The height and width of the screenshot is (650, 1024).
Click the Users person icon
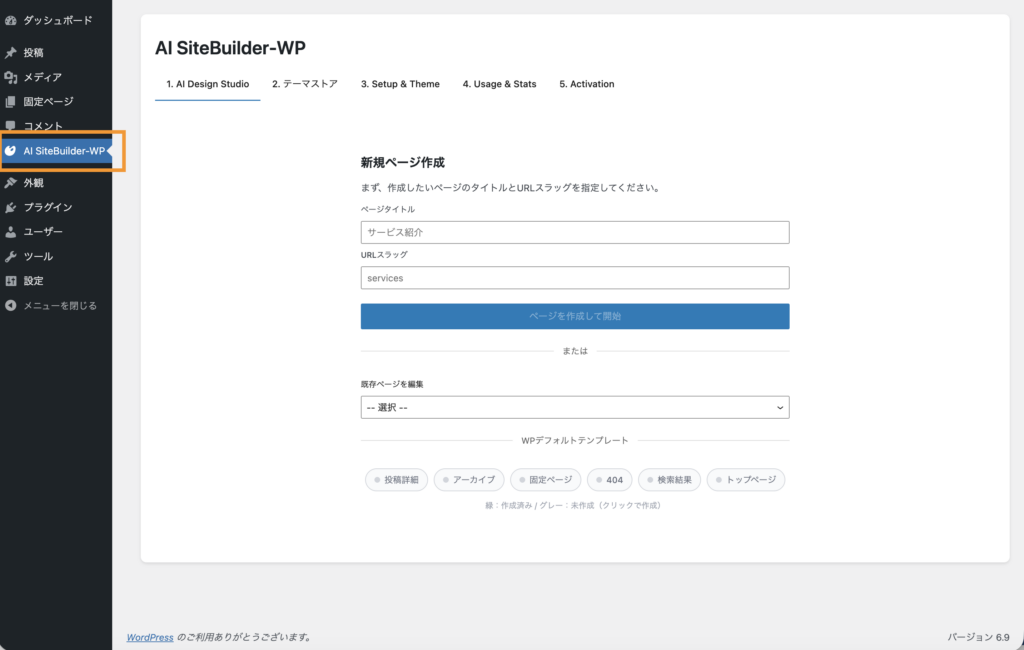coord(11,232)
